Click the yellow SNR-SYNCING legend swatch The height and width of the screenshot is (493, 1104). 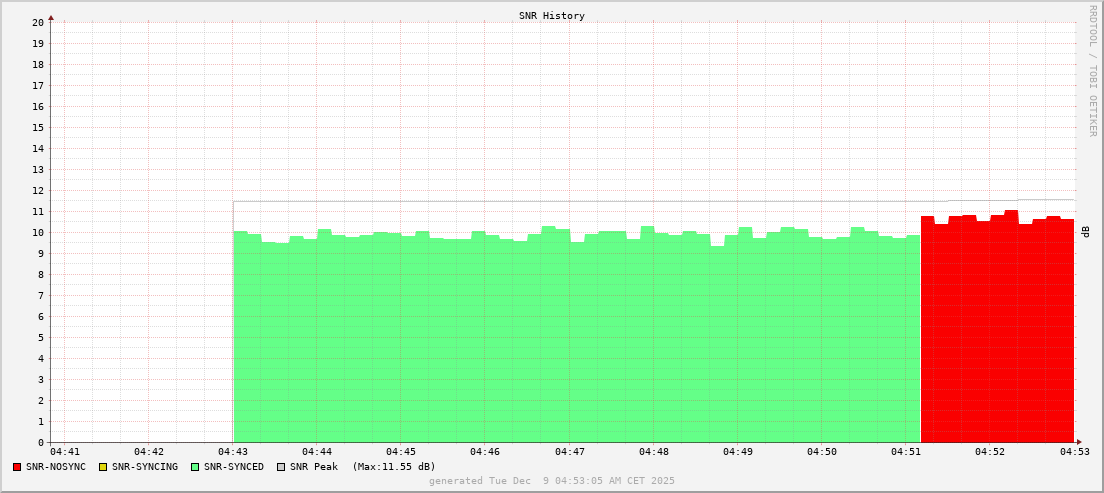(102, 467)
